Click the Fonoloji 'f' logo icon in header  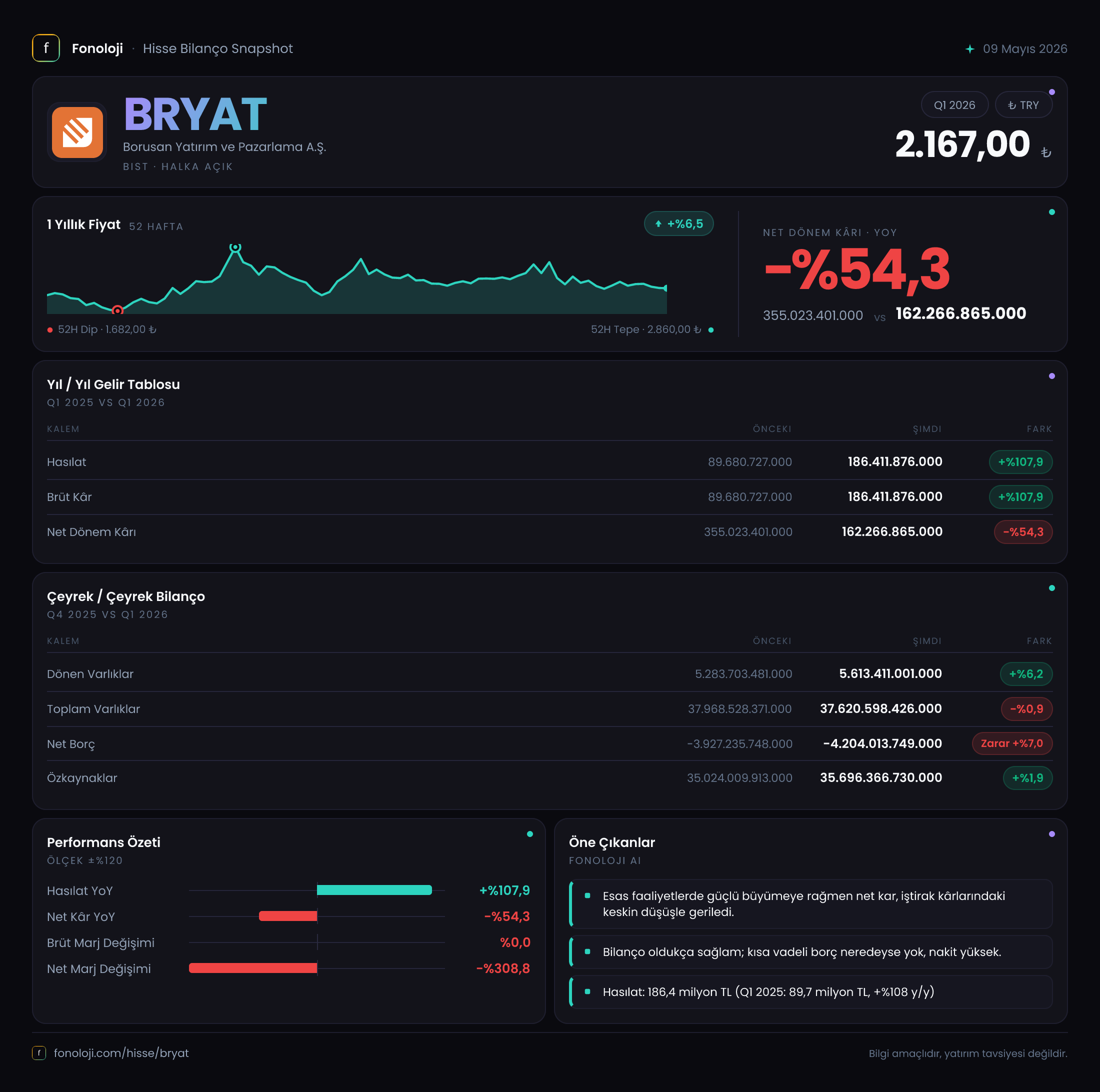point(46,48)
